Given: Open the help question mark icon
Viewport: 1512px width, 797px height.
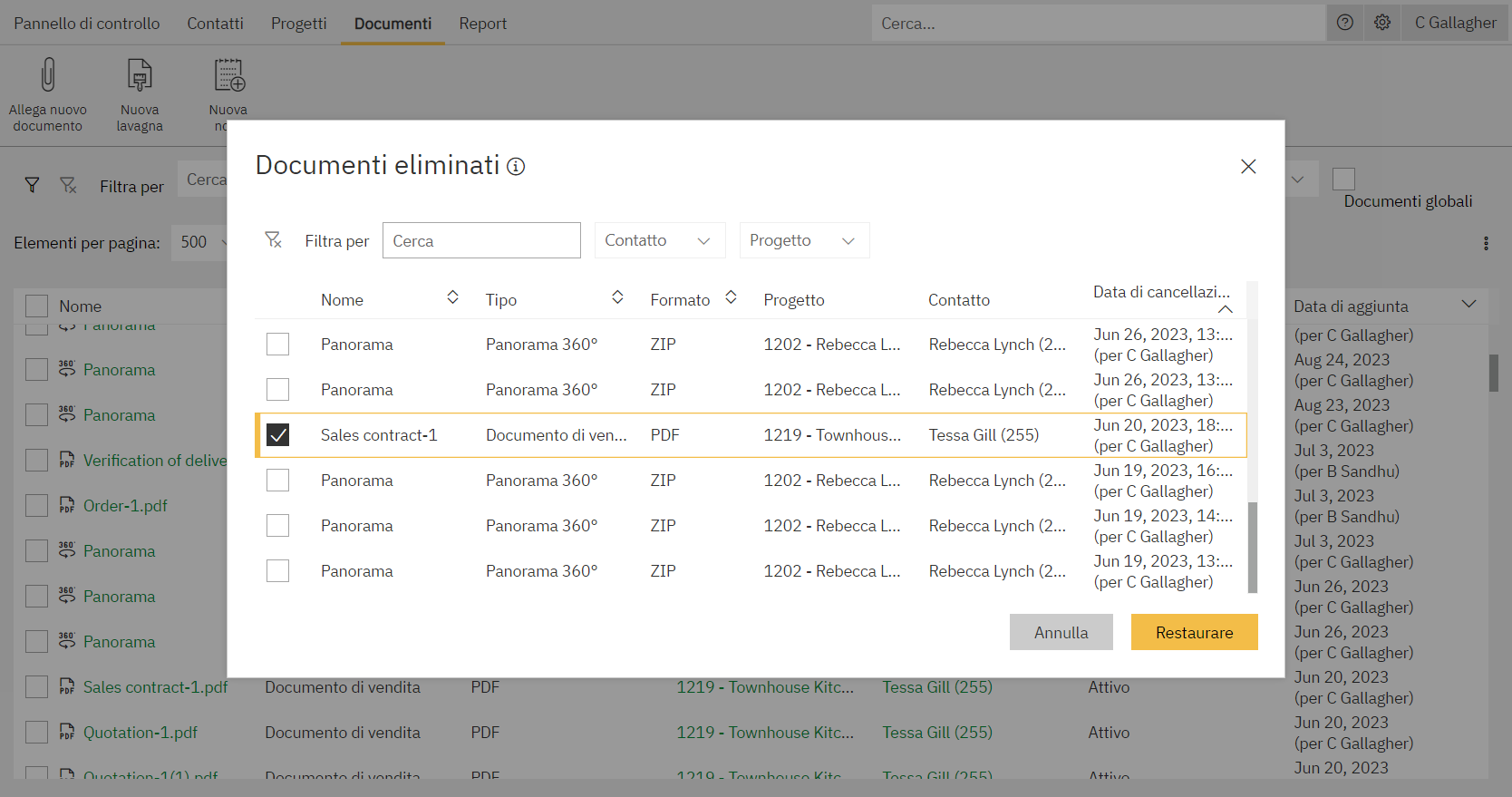Looking at the screenshot, I should coord(1345,23).
